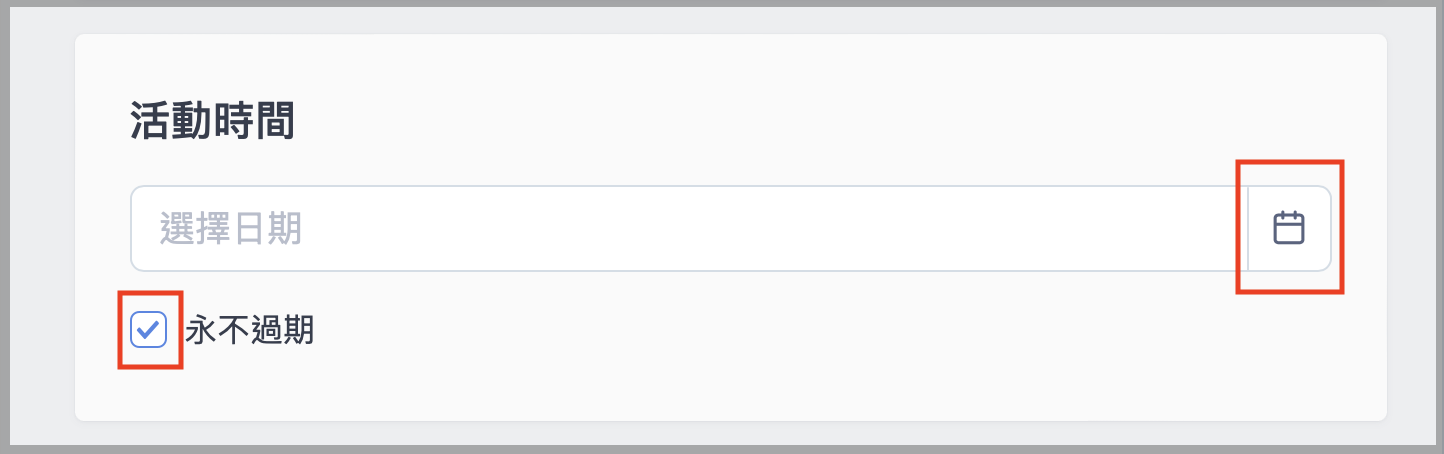Activate the activity time date field
Image resolution: width=1444 pixels, height=454 pixels.
(689, 229)
